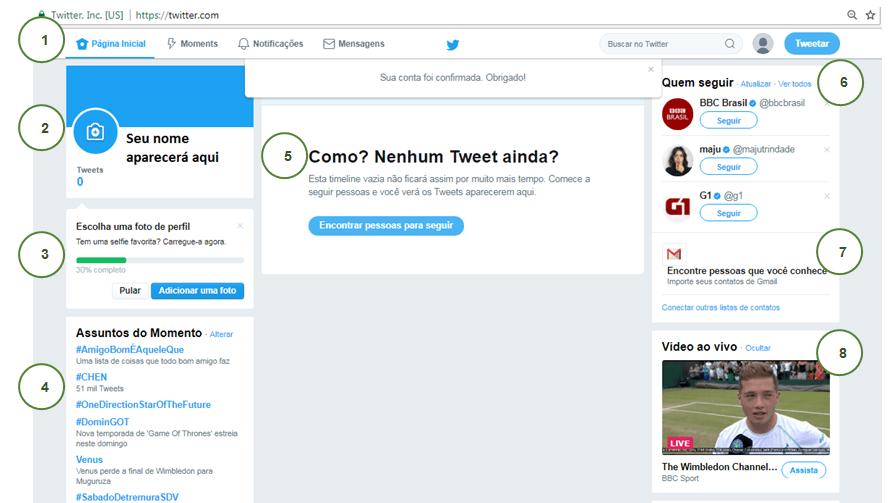Click the Tweetar button
The height and width of the screenshot is (503, 888).
[812, 44]
